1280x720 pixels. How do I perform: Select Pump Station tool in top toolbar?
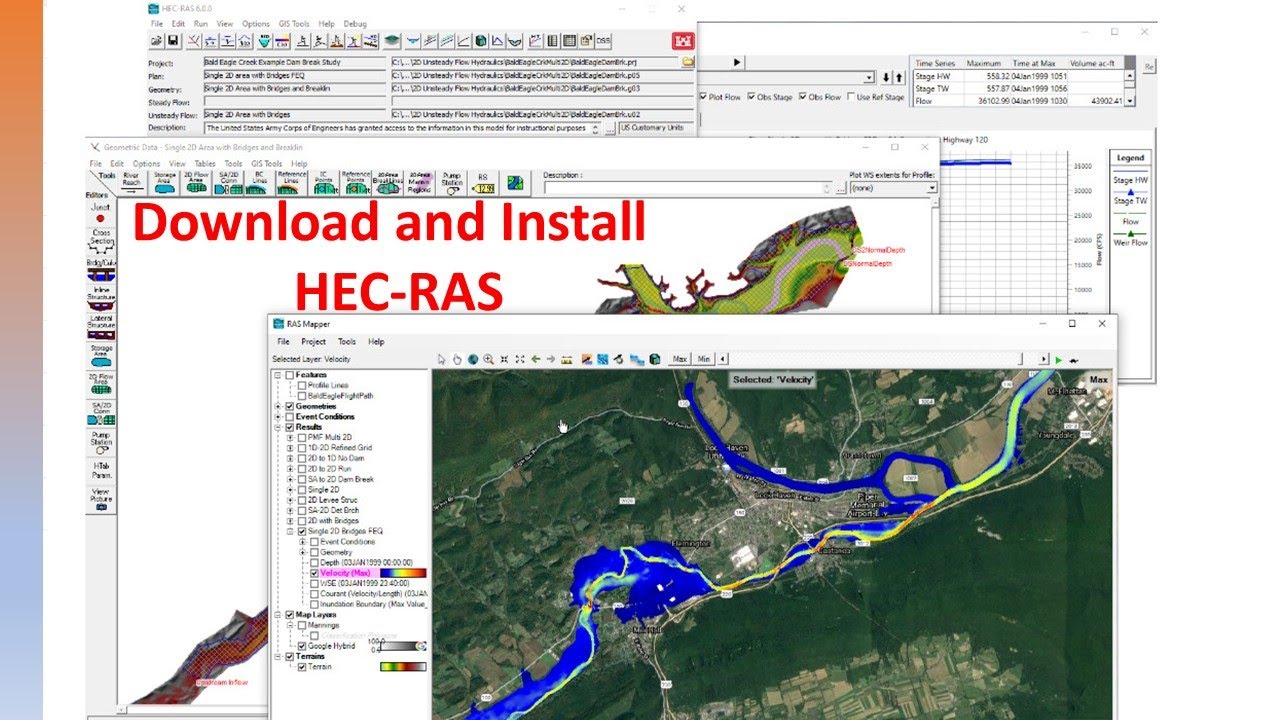click(452, 182)
